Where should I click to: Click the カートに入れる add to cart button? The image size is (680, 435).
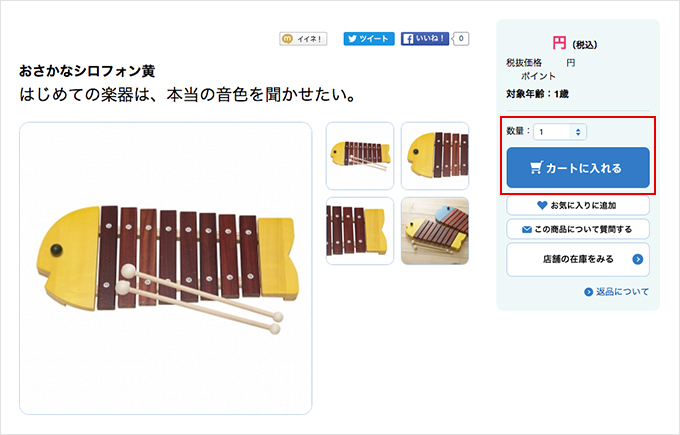(578, 168)
